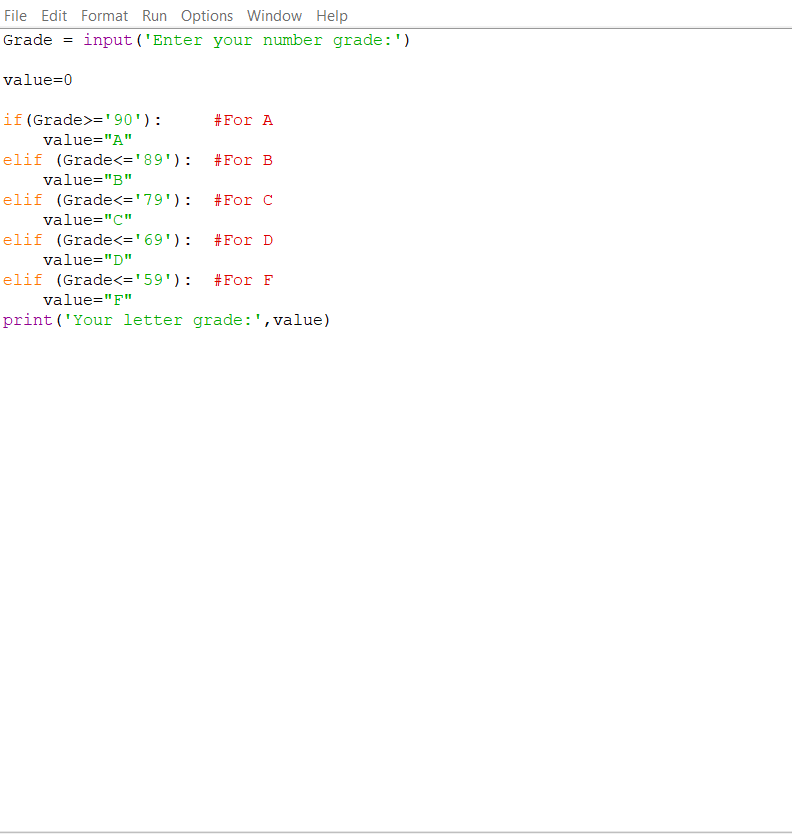
Task: Click the 'Your letter grade:' string in print
Action: pos(163,320)
